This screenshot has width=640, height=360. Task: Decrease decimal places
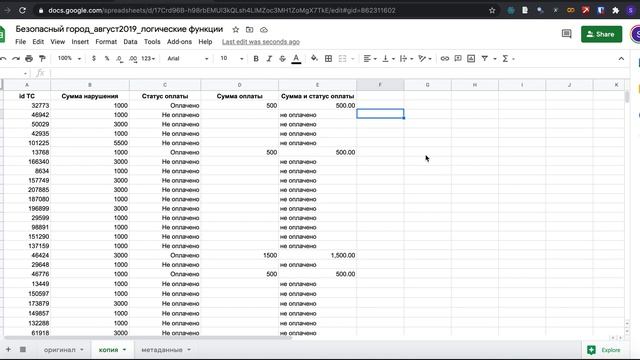click(119, 59)
